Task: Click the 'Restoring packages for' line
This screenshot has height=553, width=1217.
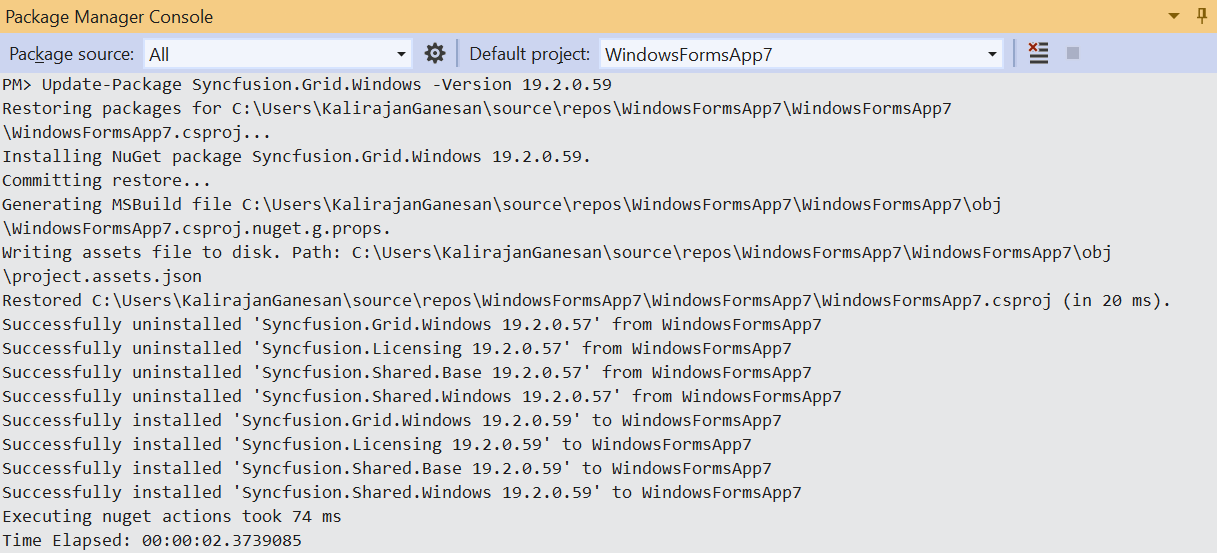Action: (x=477, y=108)
